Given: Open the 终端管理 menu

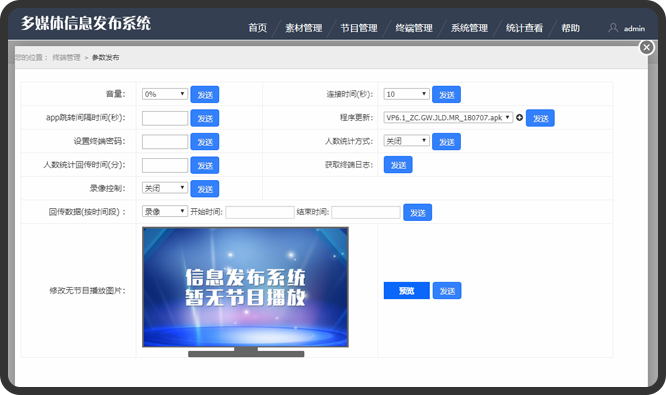Looking at the screenshot, I should point(414,28).
